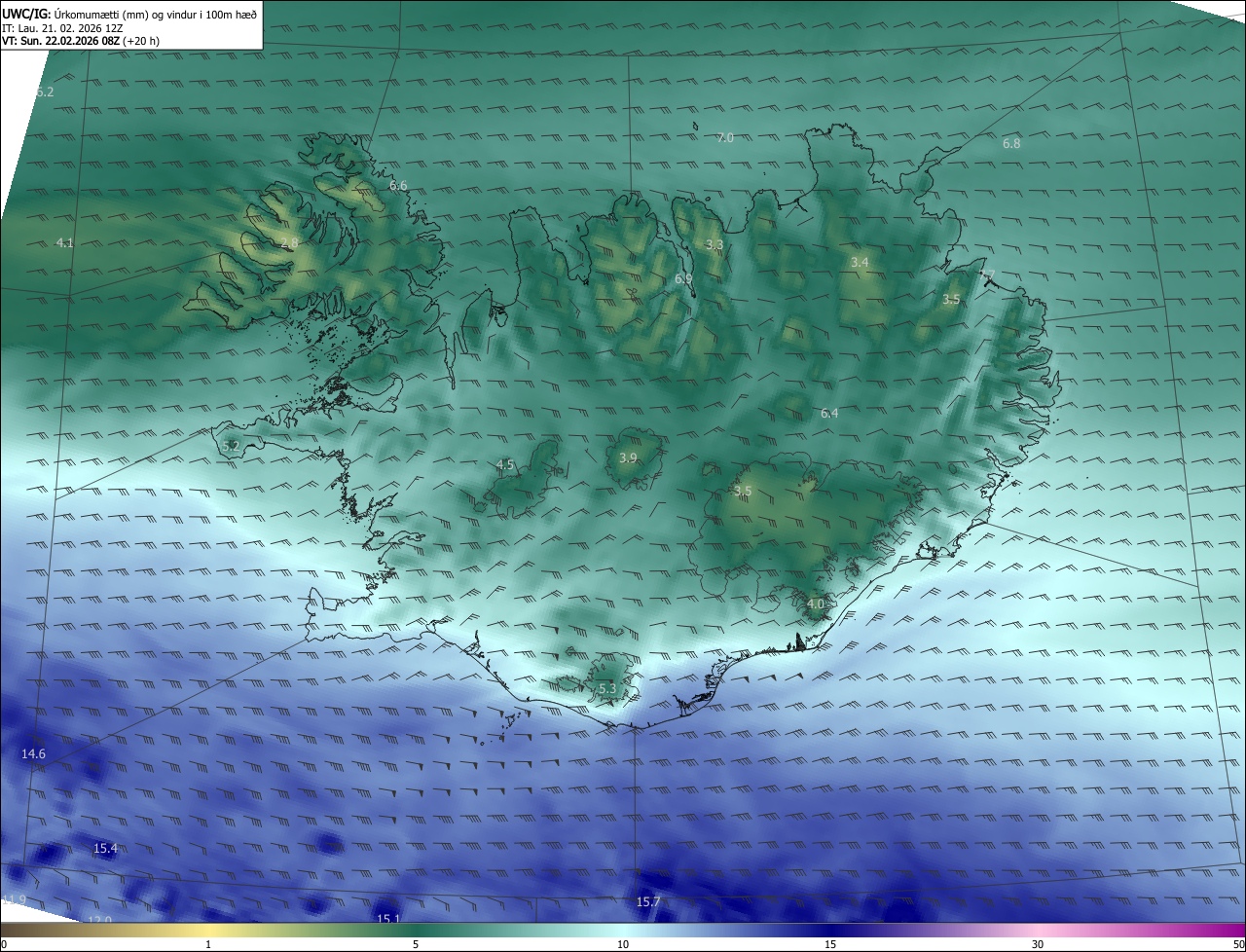Click the valid time line "VT: Sun. 22.02.2026 08Z (+20 h)"
Screen dimensions: 1246x952
click(81, 42)
